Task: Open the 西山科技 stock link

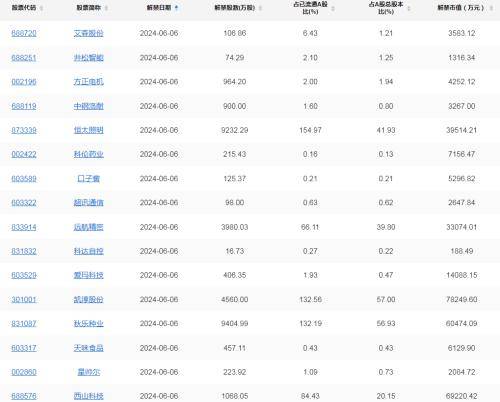Action: click(88, 396)
